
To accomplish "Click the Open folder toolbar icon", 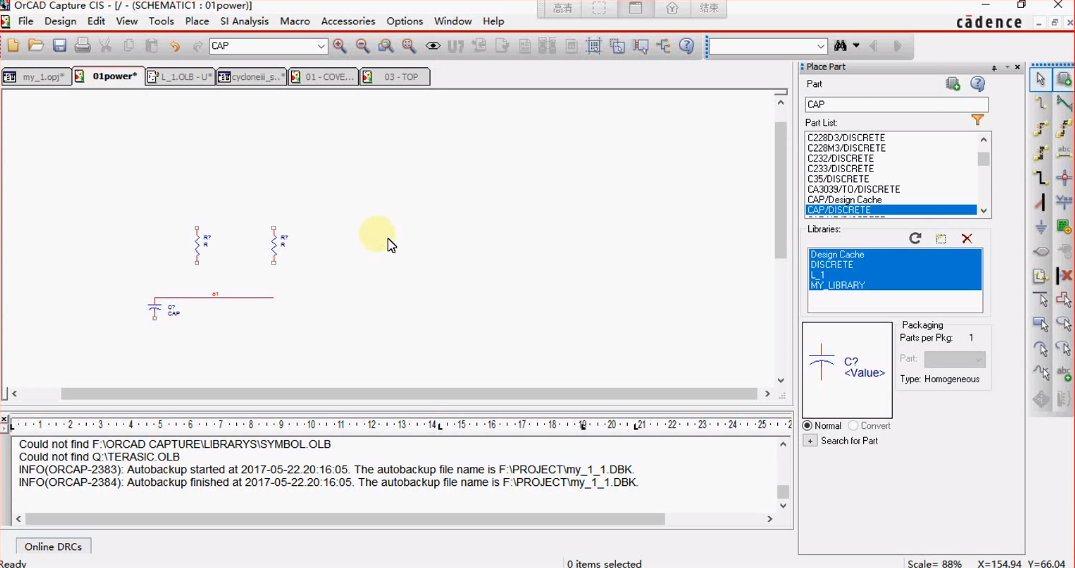I will 36,46.
